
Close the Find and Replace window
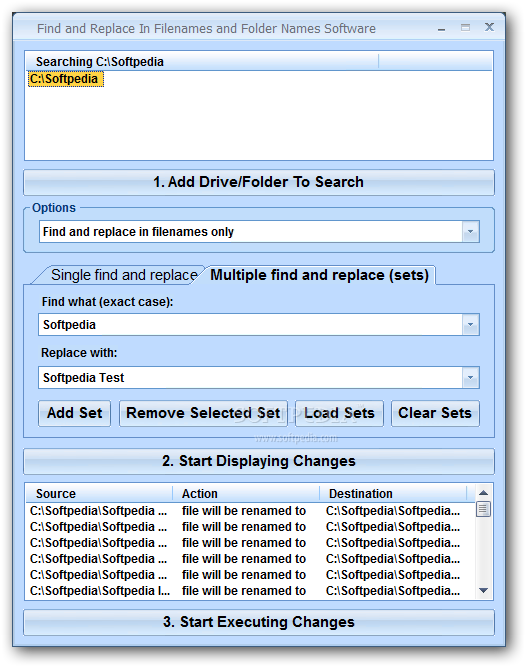pos(489,28)
